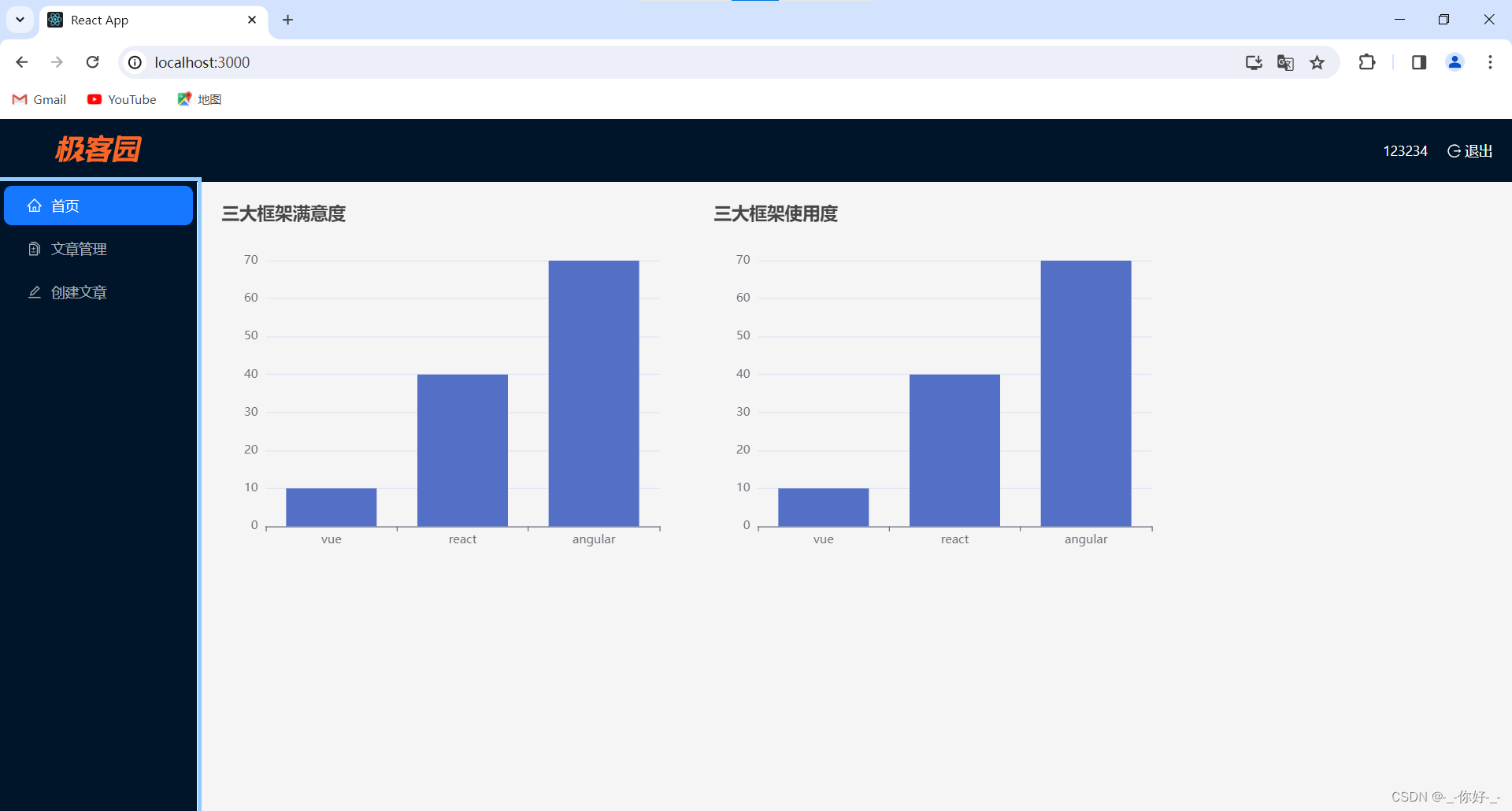Click the 退出 logout button

click(x=1470, y=151)
